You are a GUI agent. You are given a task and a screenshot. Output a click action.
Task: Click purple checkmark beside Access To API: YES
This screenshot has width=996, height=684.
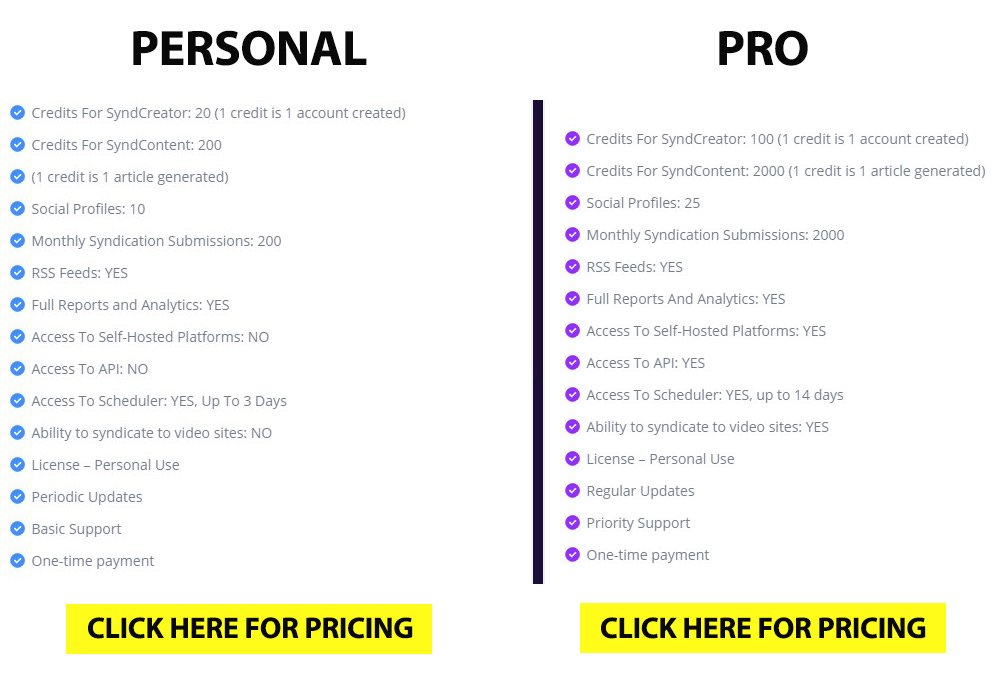click(x=572, y=363)
